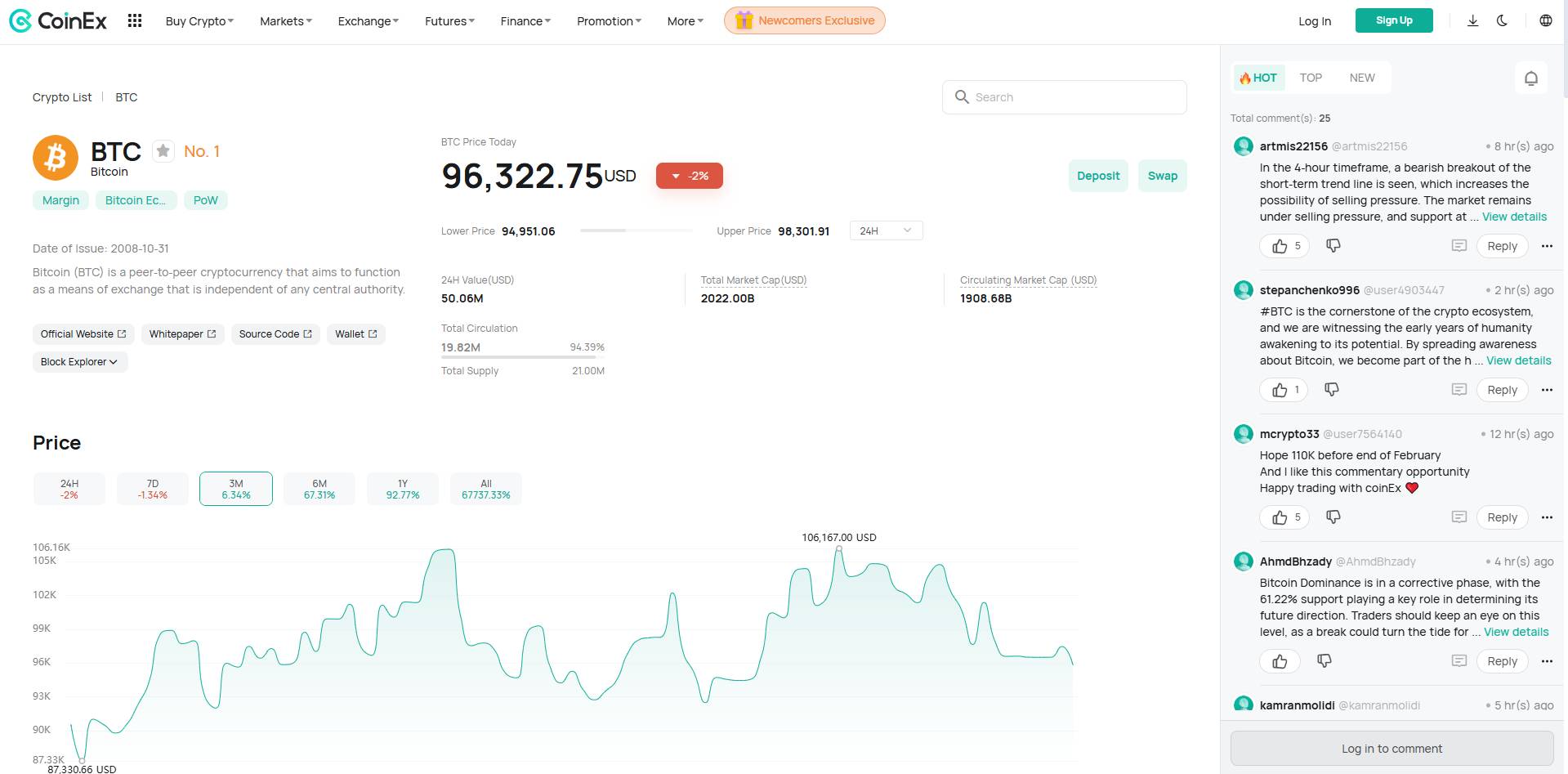Image resolution: width=1568 pixels, height=774 pixels.
Task: Select the 24H chart range
Action: (69, 489)
